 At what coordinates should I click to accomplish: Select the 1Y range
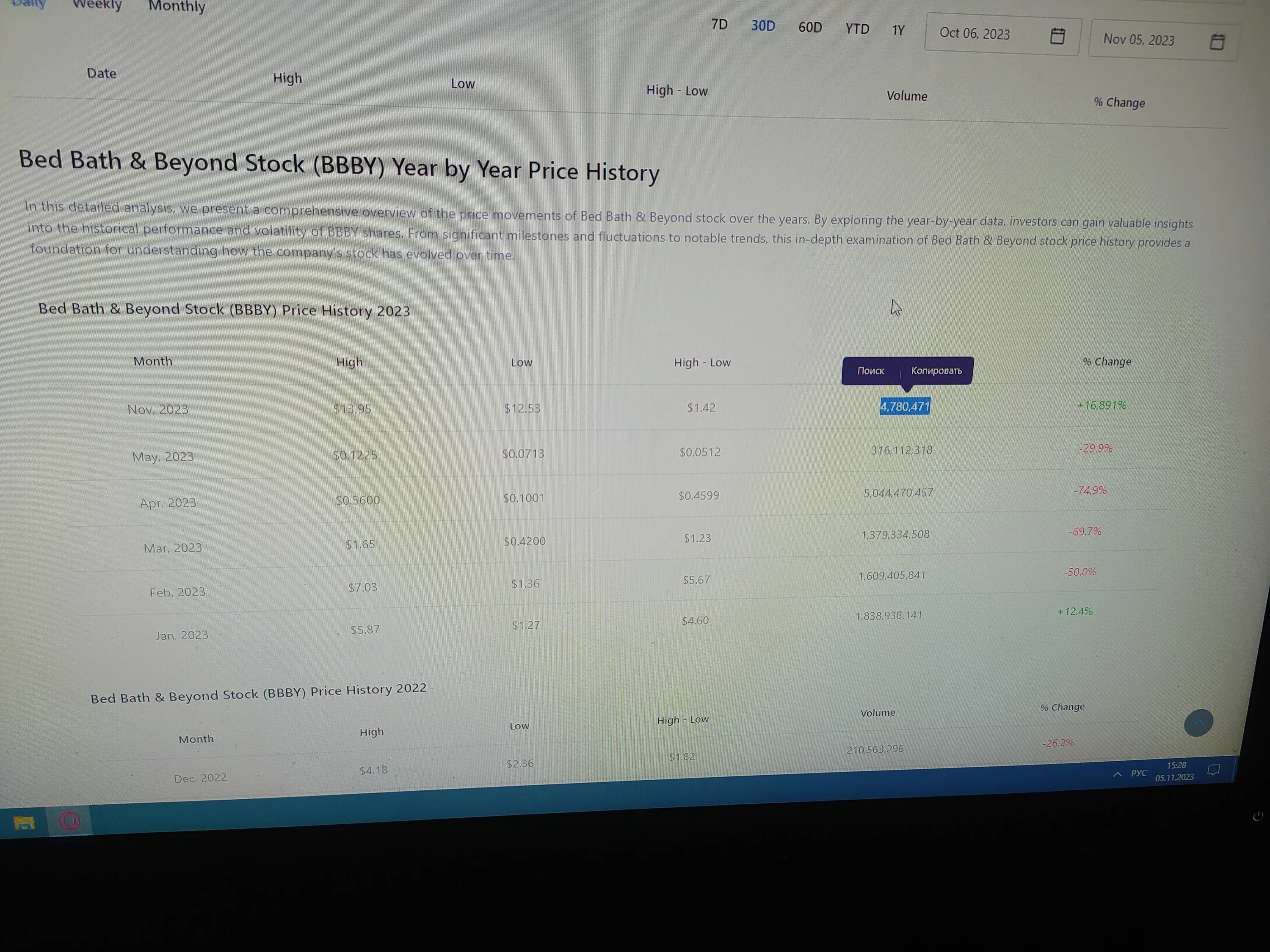point(898,30)
